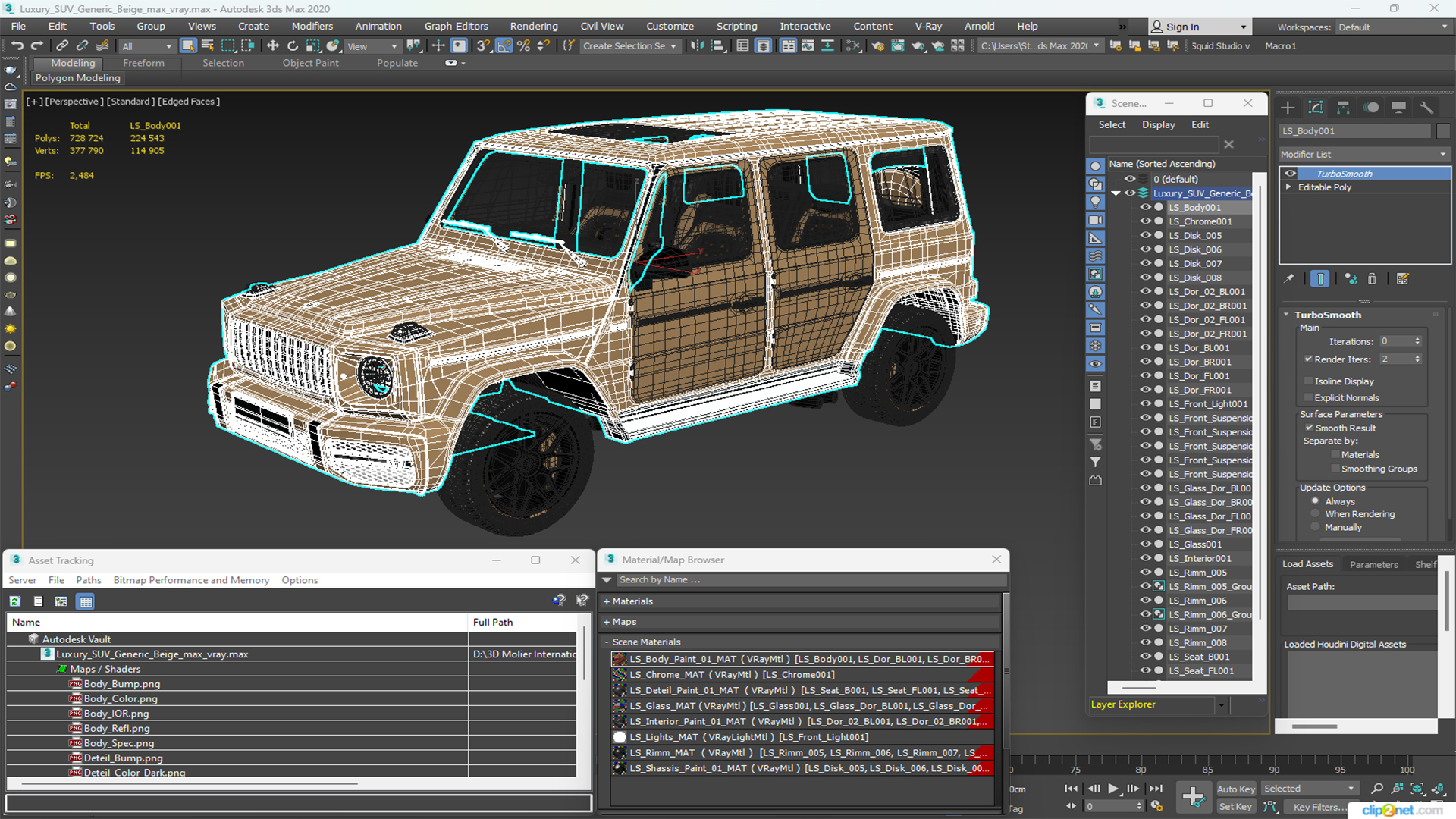This screenshot has width=1456, height=819.
Task: Open the Create panel plus icon
Action: [1288, 108]
